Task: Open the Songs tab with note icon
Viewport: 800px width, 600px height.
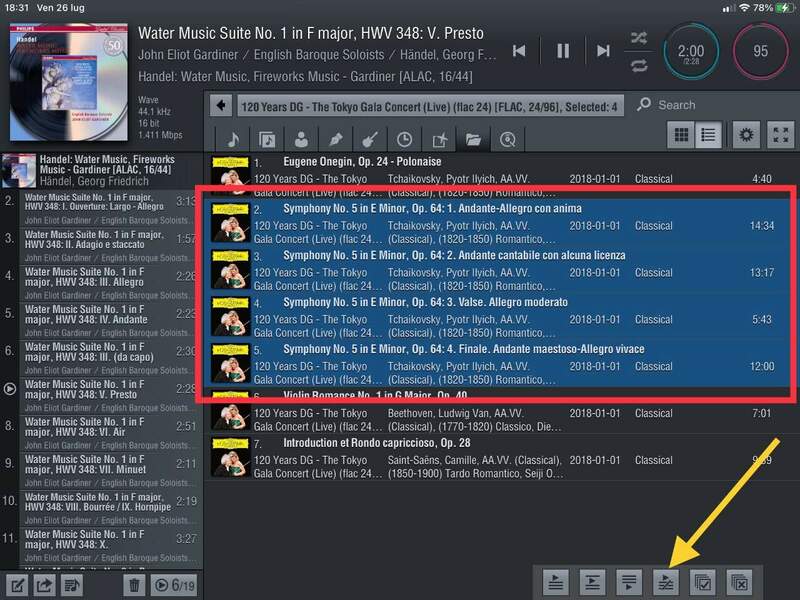Action: pos(232,139)
